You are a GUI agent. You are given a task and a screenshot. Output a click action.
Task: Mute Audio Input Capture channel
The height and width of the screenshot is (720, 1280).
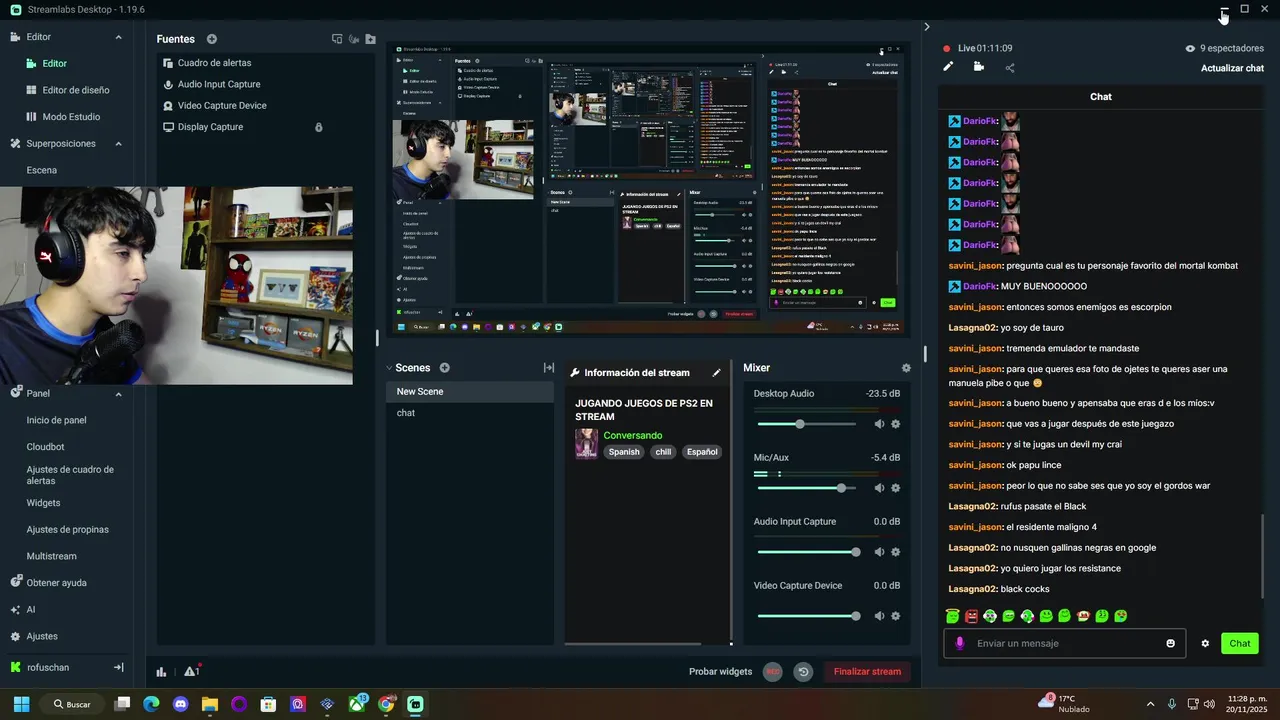(x=879, y=552)
